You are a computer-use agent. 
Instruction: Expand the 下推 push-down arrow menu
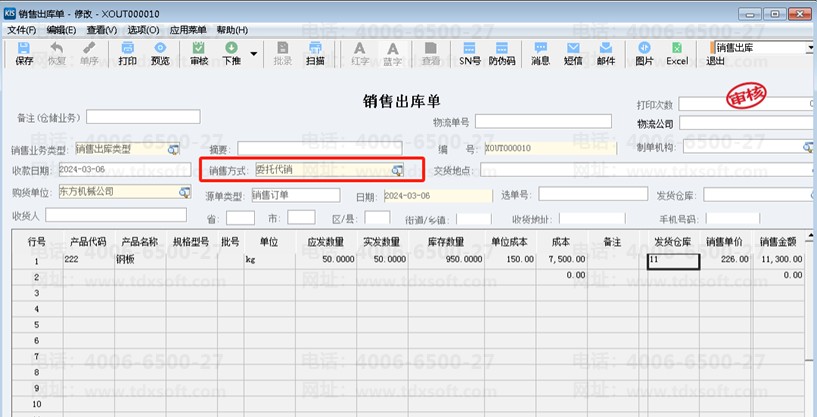coord(254,54)
